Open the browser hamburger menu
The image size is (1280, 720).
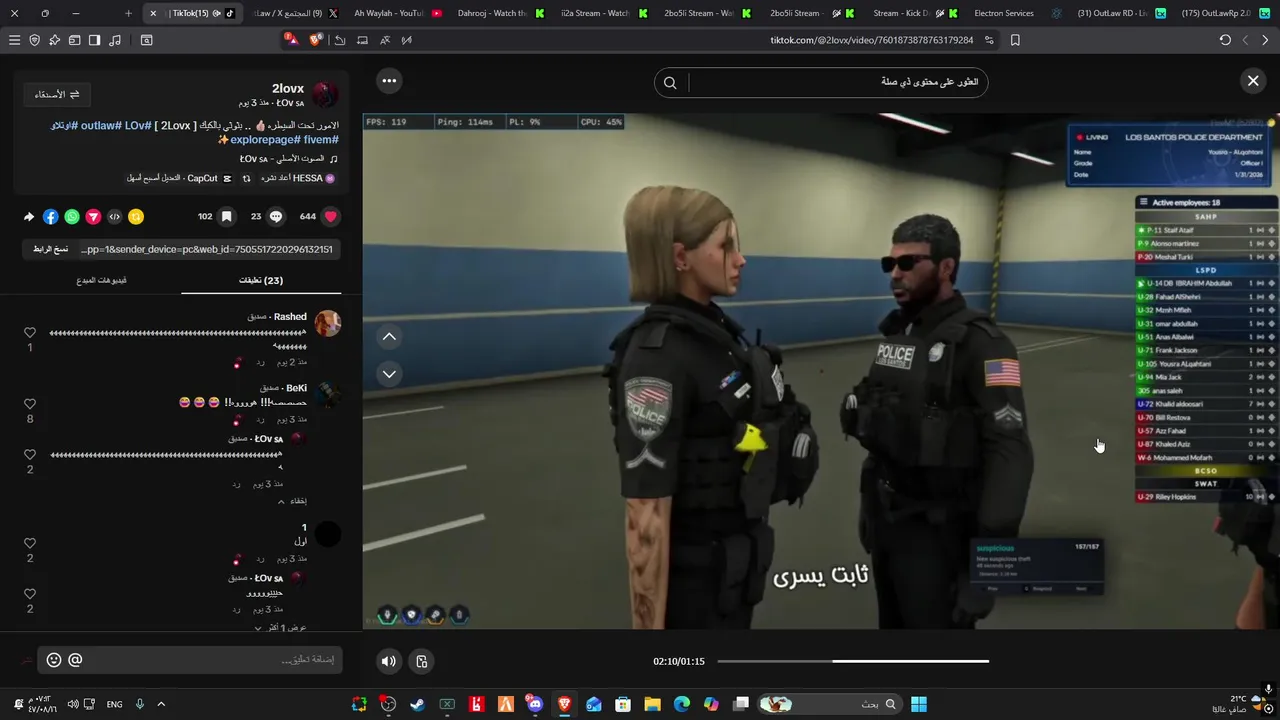(x=14, y=40)
